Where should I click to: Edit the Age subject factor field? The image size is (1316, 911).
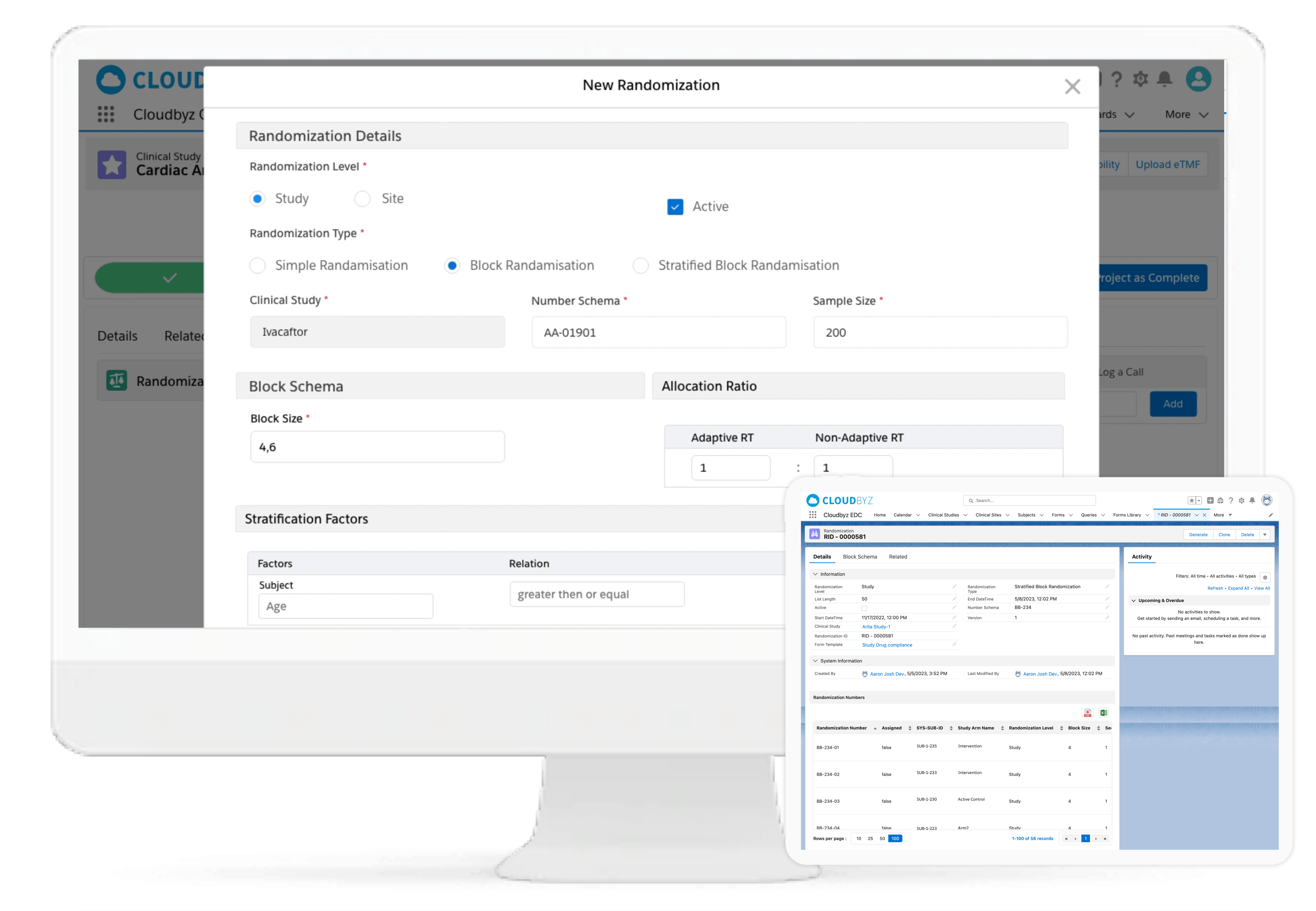pos(346,606)
